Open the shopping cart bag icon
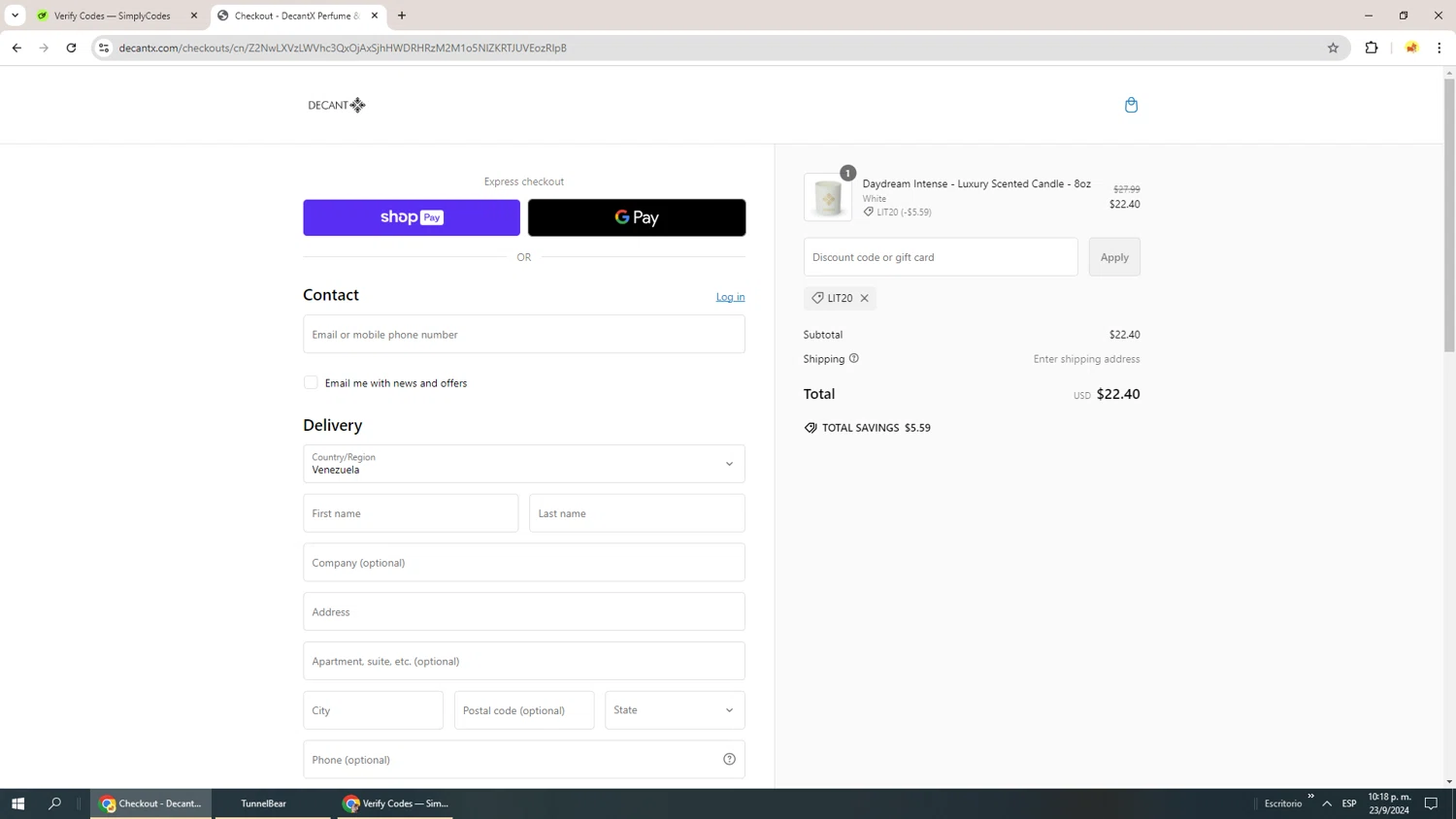The height and width of the screenshot is (819, 1456). click(x=1131, y=105)
